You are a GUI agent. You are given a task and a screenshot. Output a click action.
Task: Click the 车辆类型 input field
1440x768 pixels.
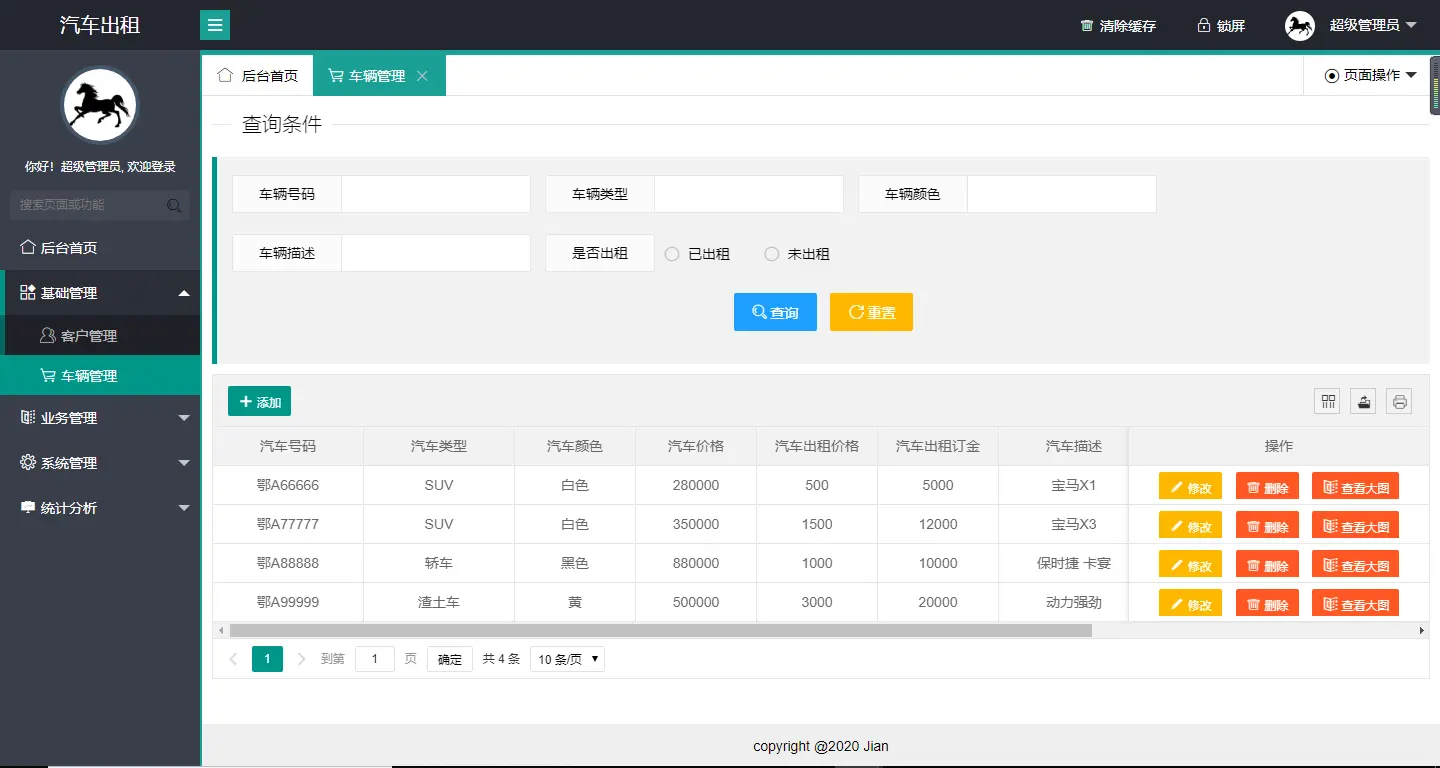coord(749,194)
